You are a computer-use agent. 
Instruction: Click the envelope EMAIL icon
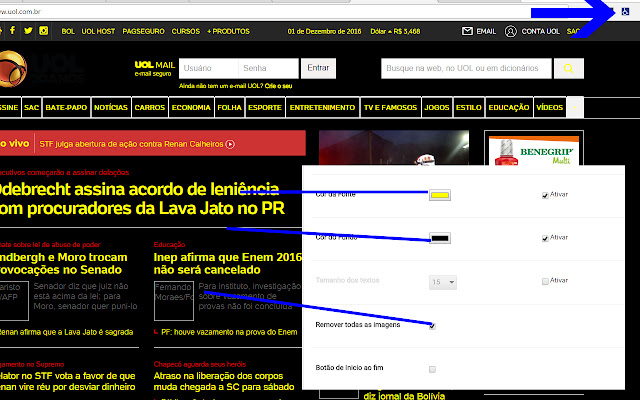pyautogui.click(x=467, y=31)
